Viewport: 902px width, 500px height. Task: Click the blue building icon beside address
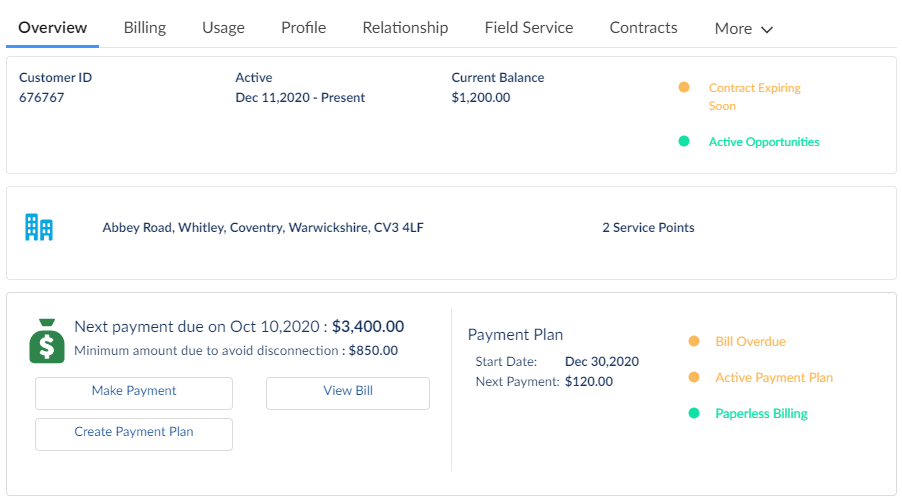(39, 227)
